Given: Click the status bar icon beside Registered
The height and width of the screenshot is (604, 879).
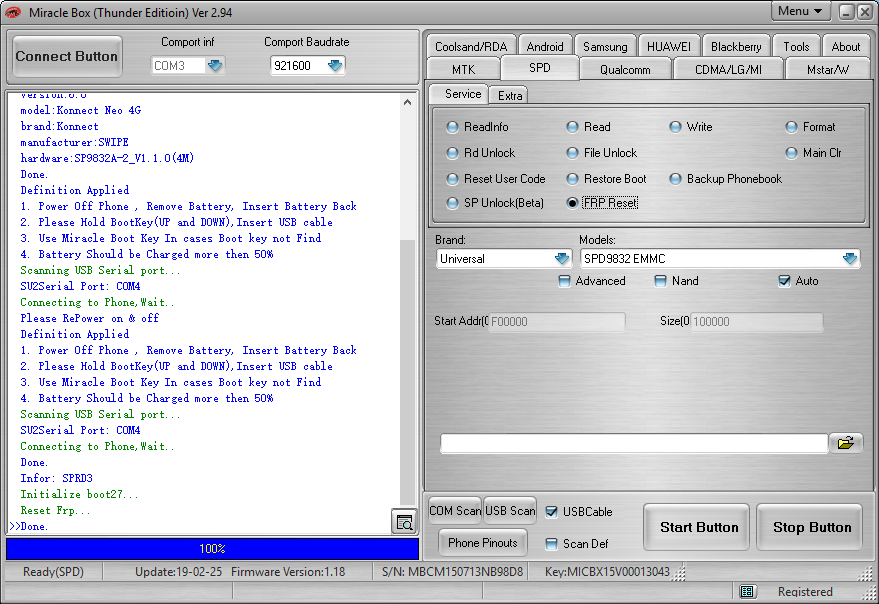Looking at the screenshot, I should [747, 591].
